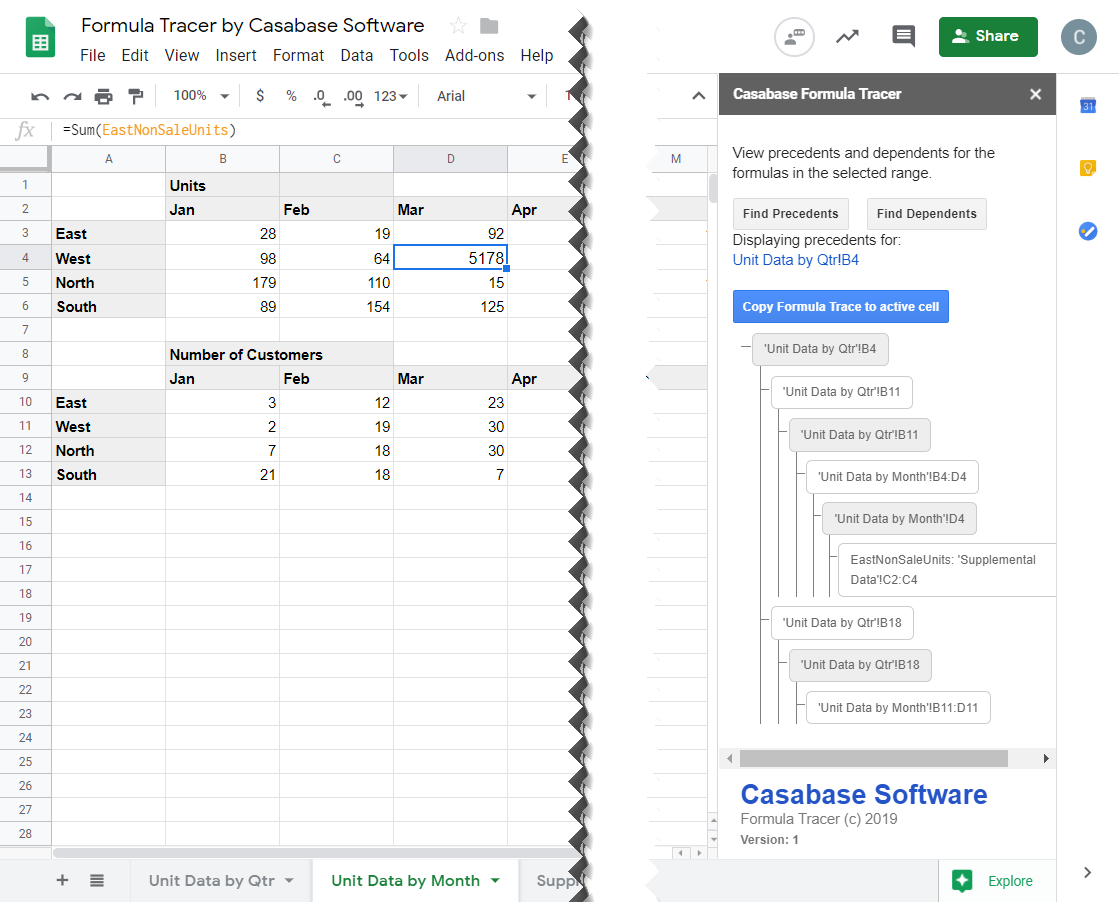Open Google Calendar in side panel
This screenshot has height=902, width=1119.
1088,106
